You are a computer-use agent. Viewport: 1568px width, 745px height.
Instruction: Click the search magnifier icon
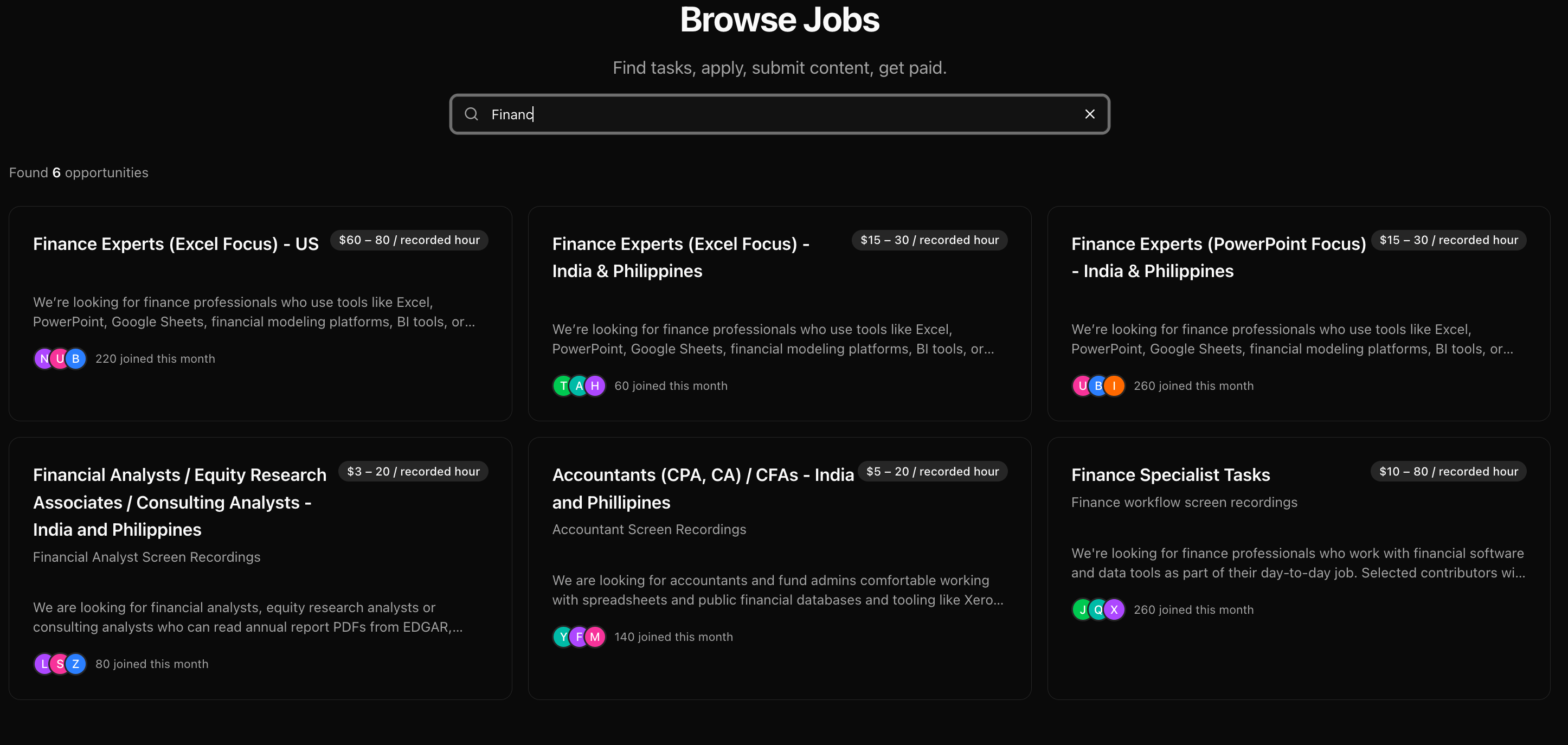471,114
